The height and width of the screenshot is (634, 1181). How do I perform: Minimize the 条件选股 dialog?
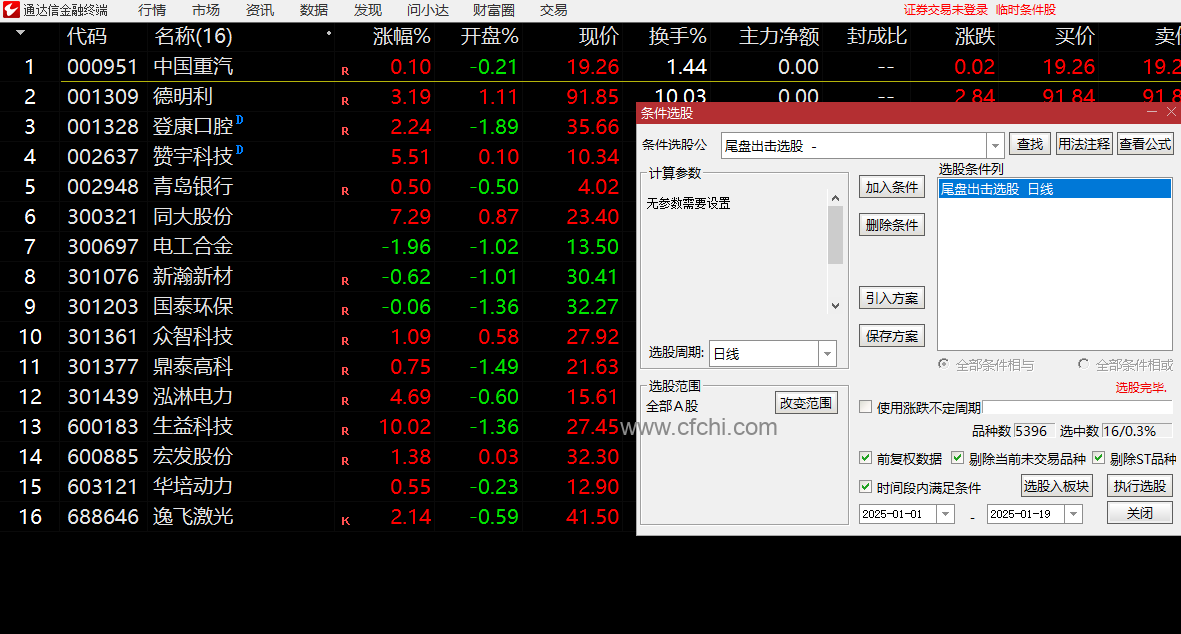pyautogui.click(x=1152, y=112)
